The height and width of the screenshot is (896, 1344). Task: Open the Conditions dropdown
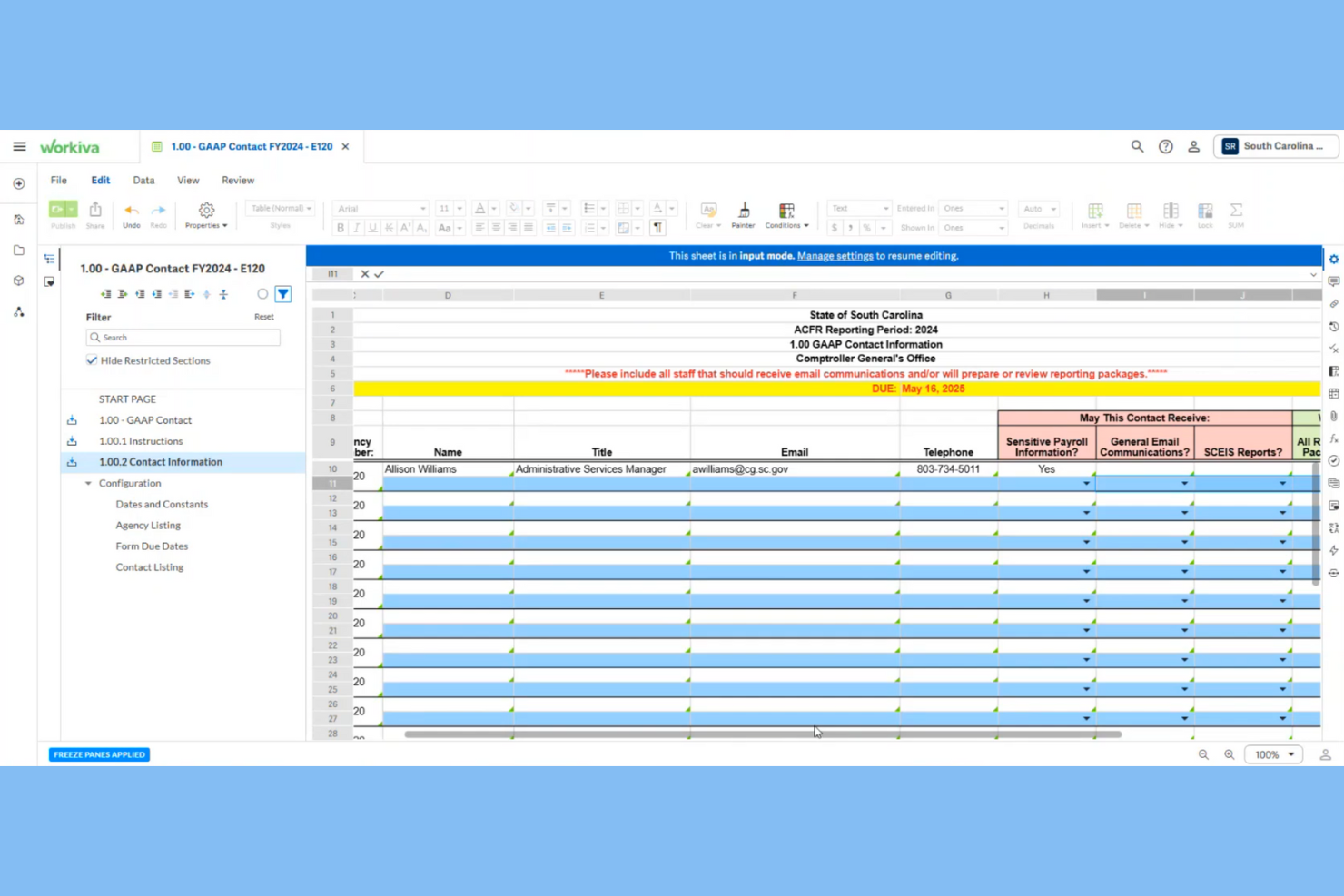[786, 216]
